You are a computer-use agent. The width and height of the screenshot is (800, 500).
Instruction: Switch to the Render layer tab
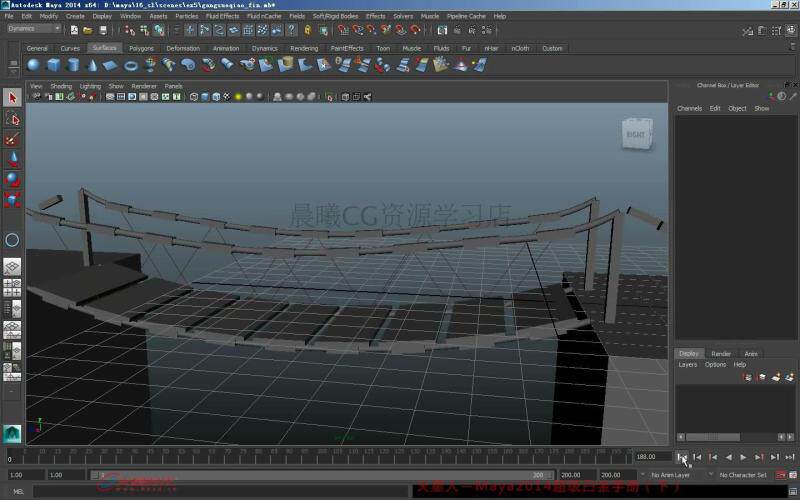721,354
